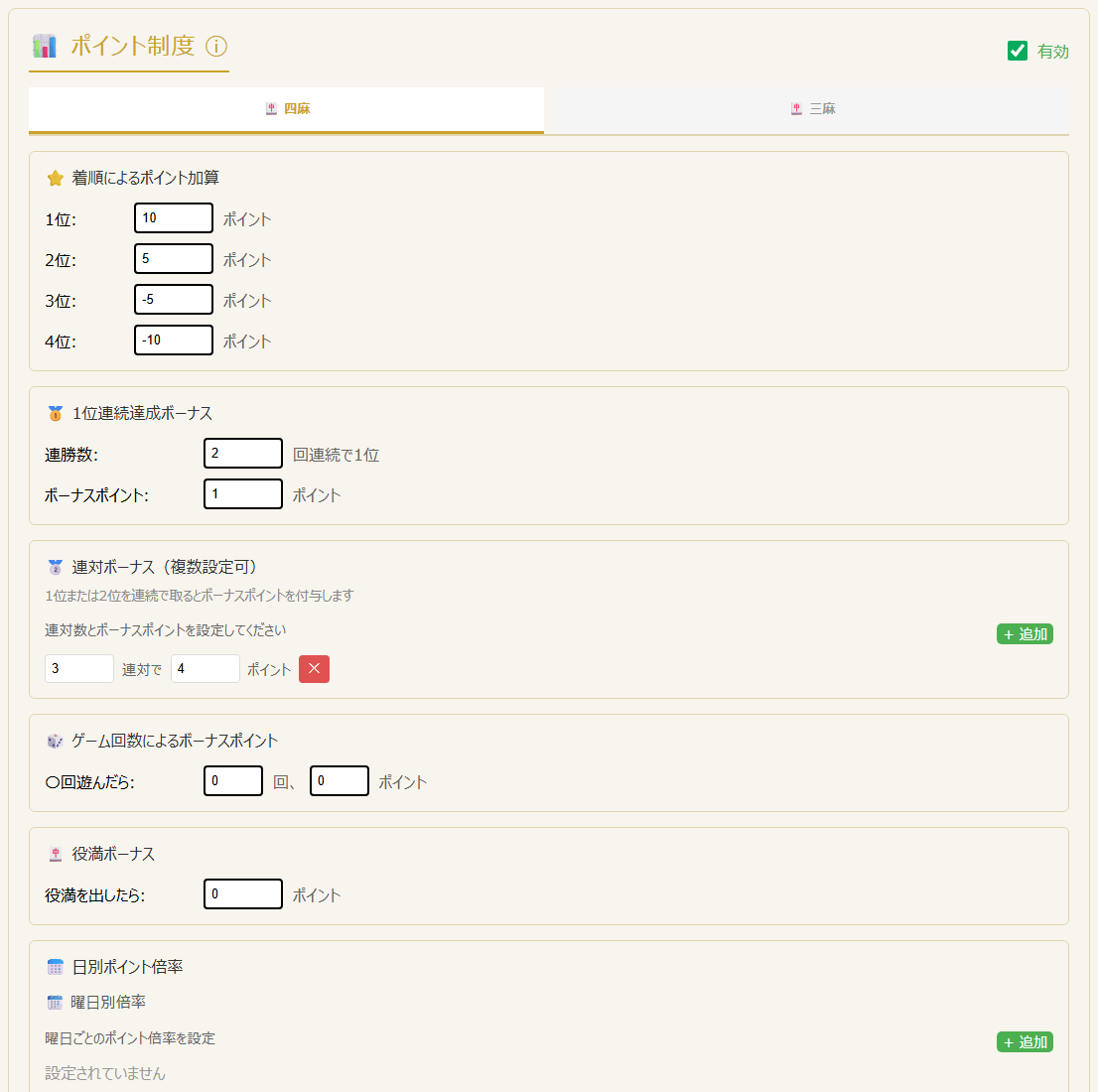The width and height of the screenshot is (1098, 1092).
Task: Click the 1位連続達成ボーナス section title
Action: point(142,413)
